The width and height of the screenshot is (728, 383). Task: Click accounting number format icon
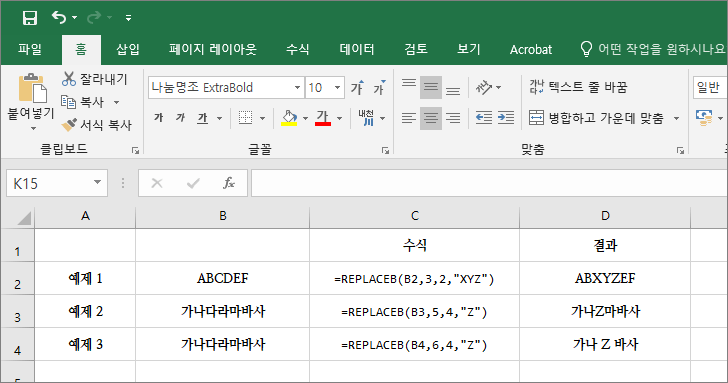(x=704, y=118)
